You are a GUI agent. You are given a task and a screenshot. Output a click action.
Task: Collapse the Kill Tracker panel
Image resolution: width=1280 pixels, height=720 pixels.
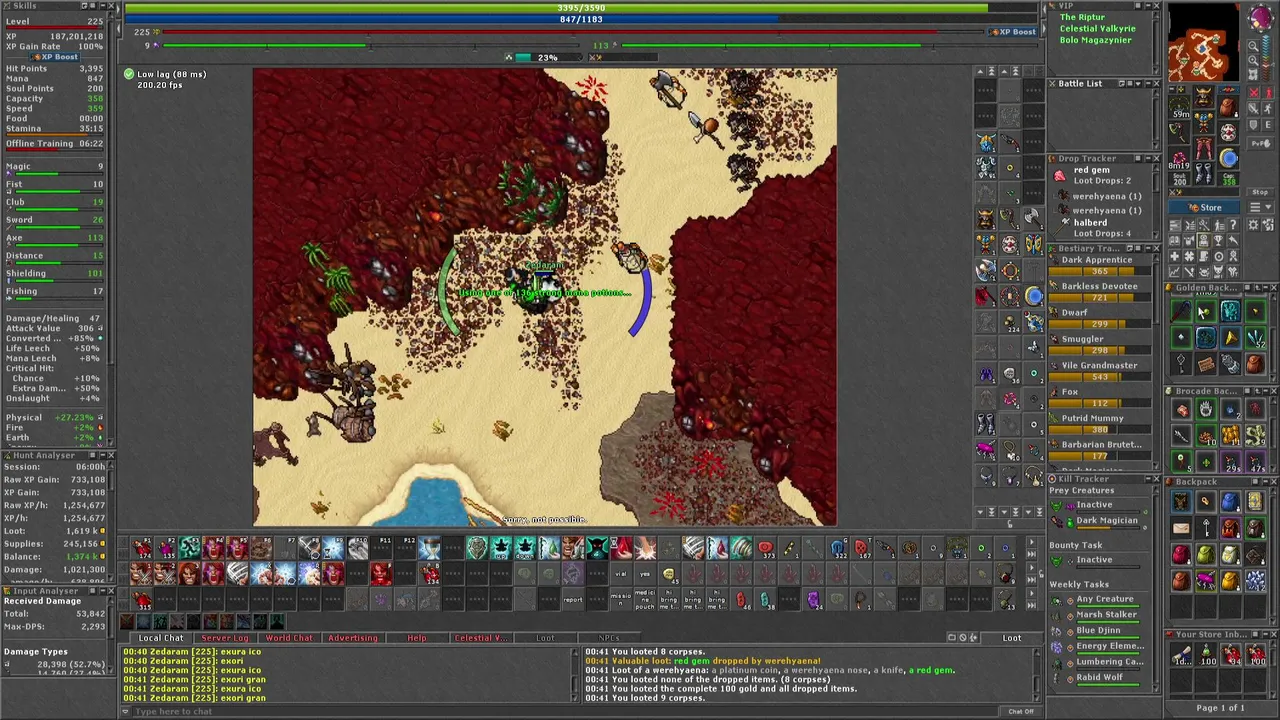(1148, 479)
